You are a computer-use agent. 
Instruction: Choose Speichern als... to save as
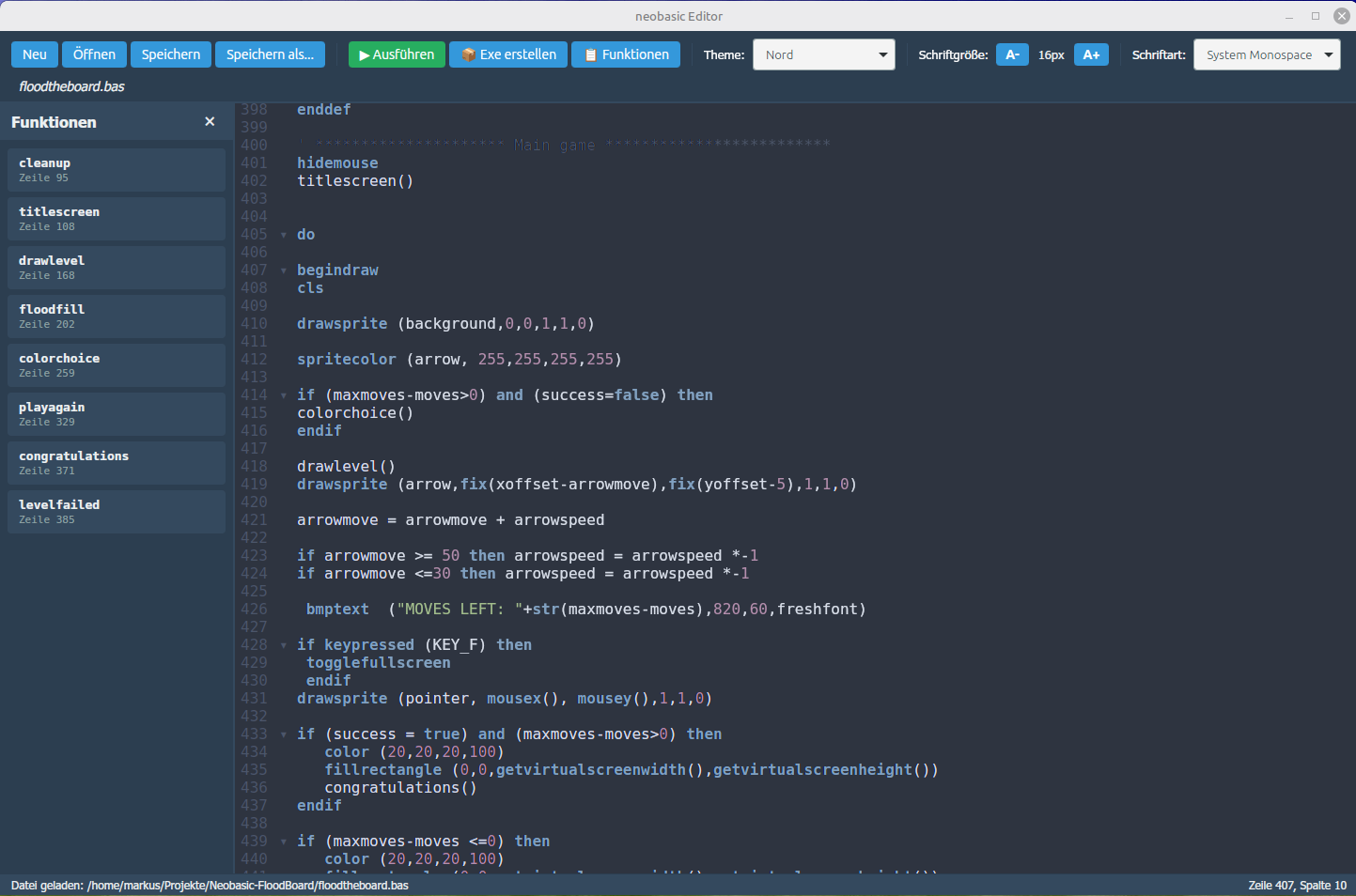271,54
